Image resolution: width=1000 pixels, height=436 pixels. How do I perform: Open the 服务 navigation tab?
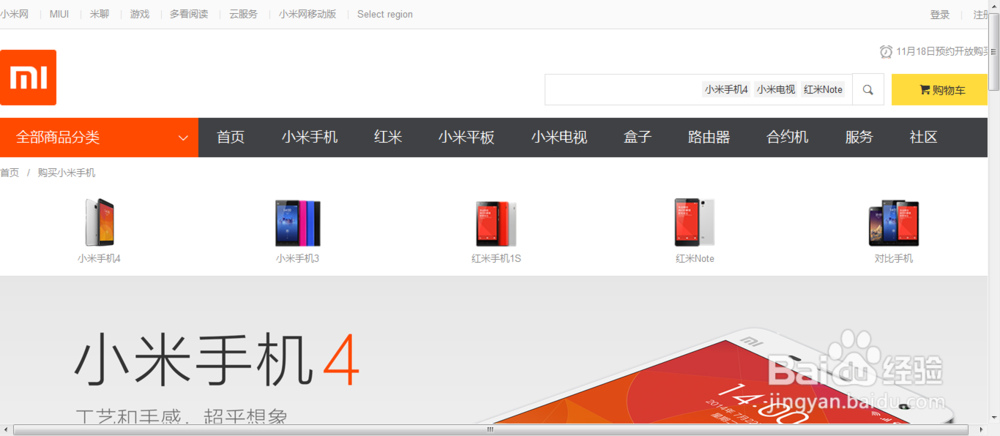[859, 137]
